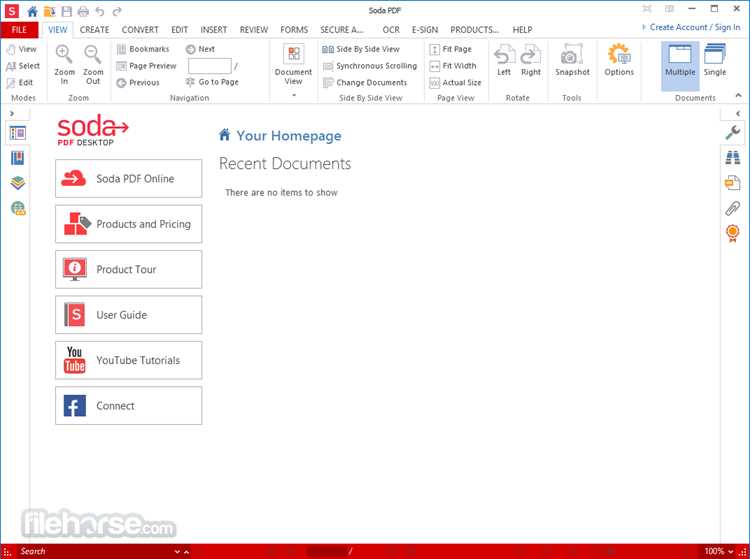The width and height of the screenshot is (750, 559).
Task: Click the globe icon in left sidebar
Action: point(18,208)
